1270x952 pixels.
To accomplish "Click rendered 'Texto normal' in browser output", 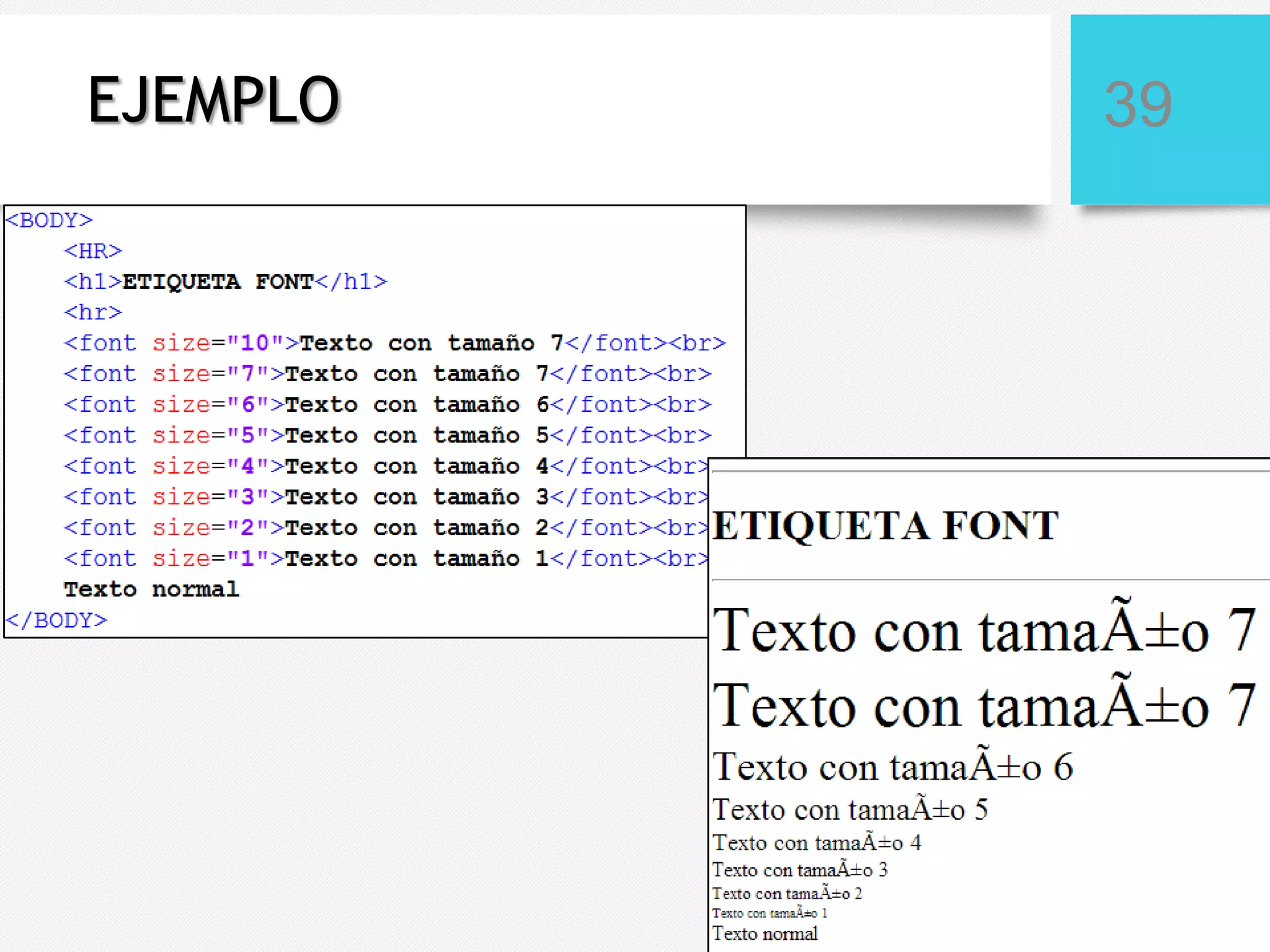I will (765, 933).
